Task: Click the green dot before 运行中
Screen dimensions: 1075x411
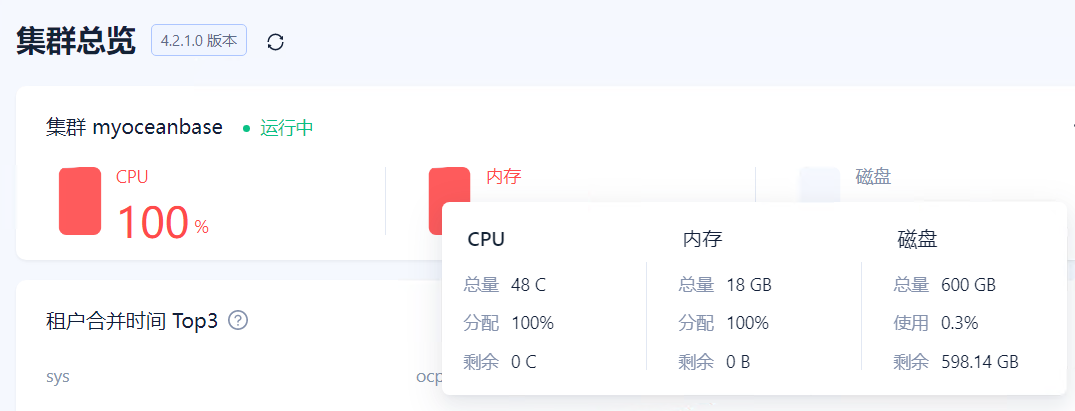Action: (x=247, y=128)
